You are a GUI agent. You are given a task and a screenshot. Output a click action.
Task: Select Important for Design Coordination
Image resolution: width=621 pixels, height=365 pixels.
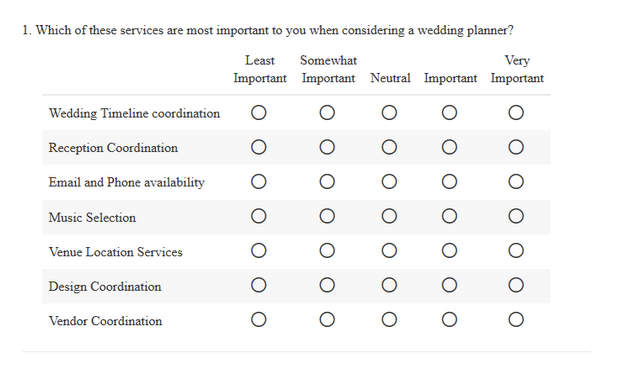click(x=450, y=285)
